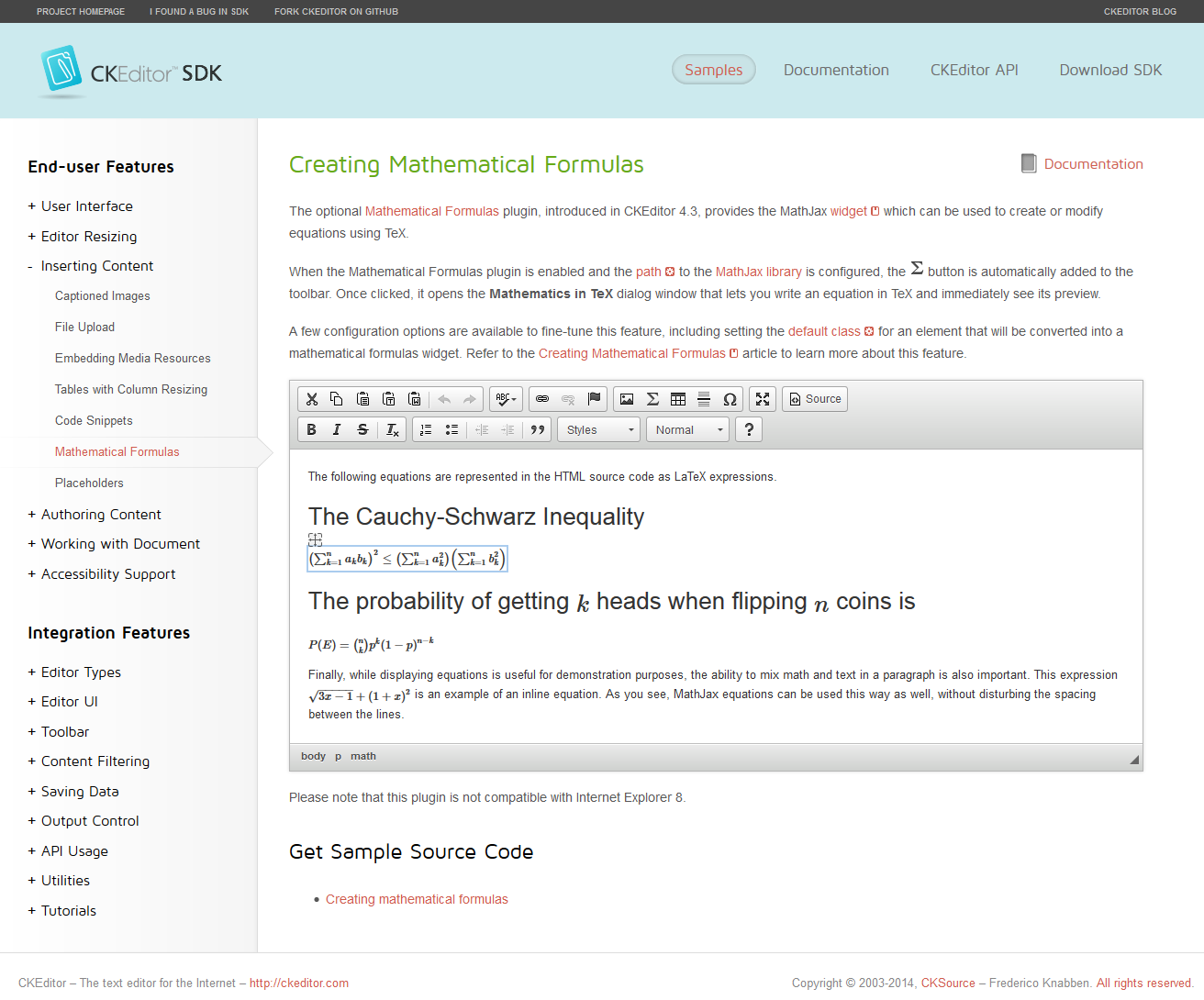This screenshot has height=1000, width=1204.
Task: Click the CKEditor Blog link
Action: pos(1140,12)
